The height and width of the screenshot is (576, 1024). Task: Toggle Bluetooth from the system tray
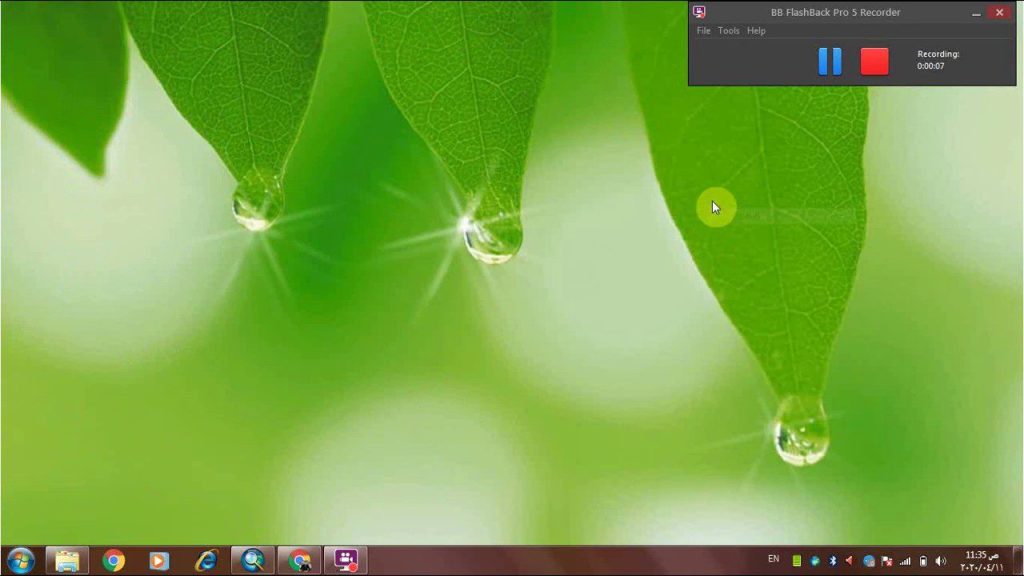click(x=832, y=560)
